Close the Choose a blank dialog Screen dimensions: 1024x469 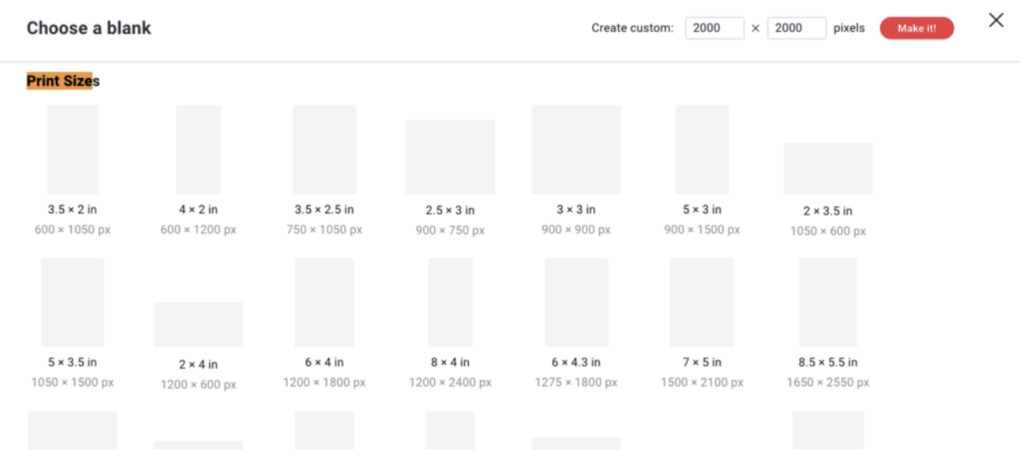coord(995,21)
